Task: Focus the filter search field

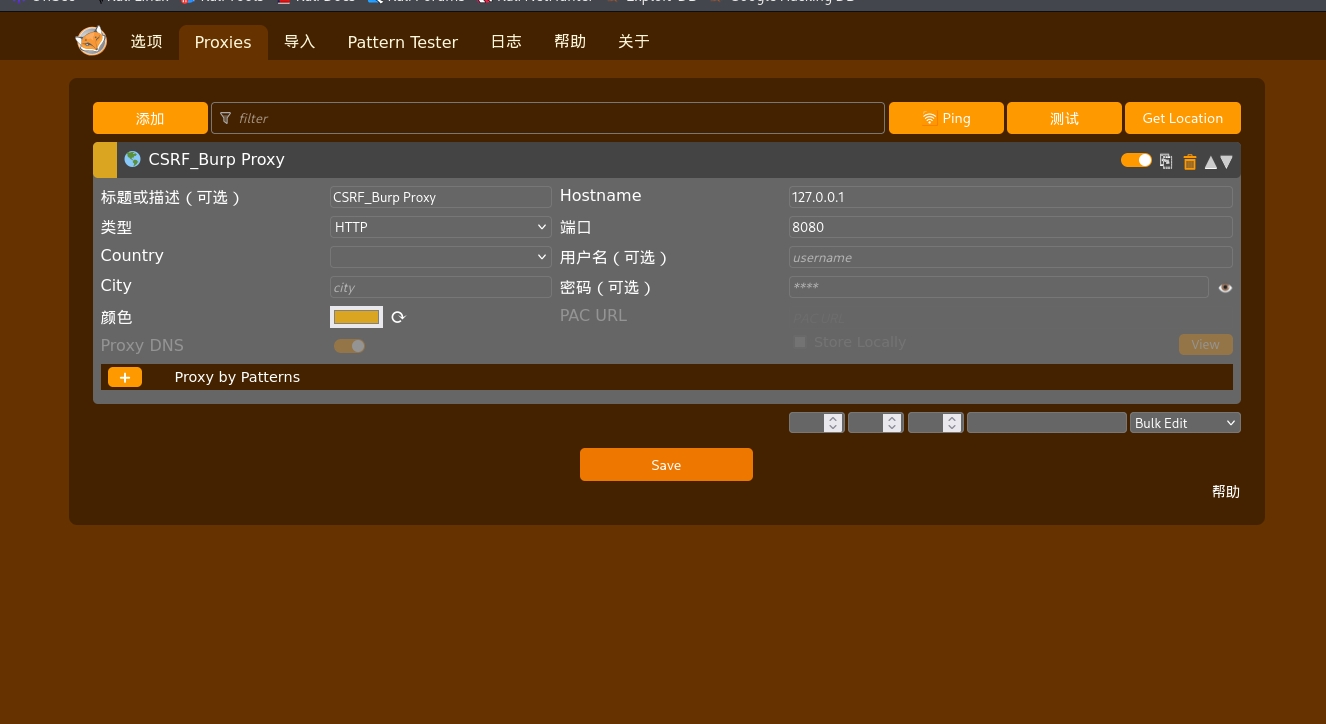Action: pyautogui.click(x=548, y=118)
